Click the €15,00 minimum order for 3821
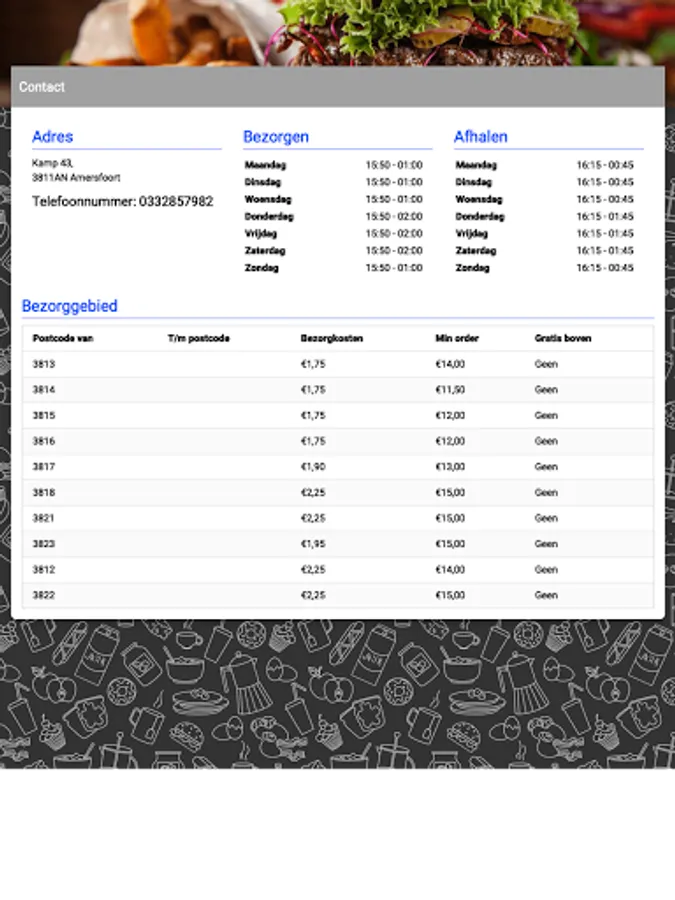 (450, 518)
